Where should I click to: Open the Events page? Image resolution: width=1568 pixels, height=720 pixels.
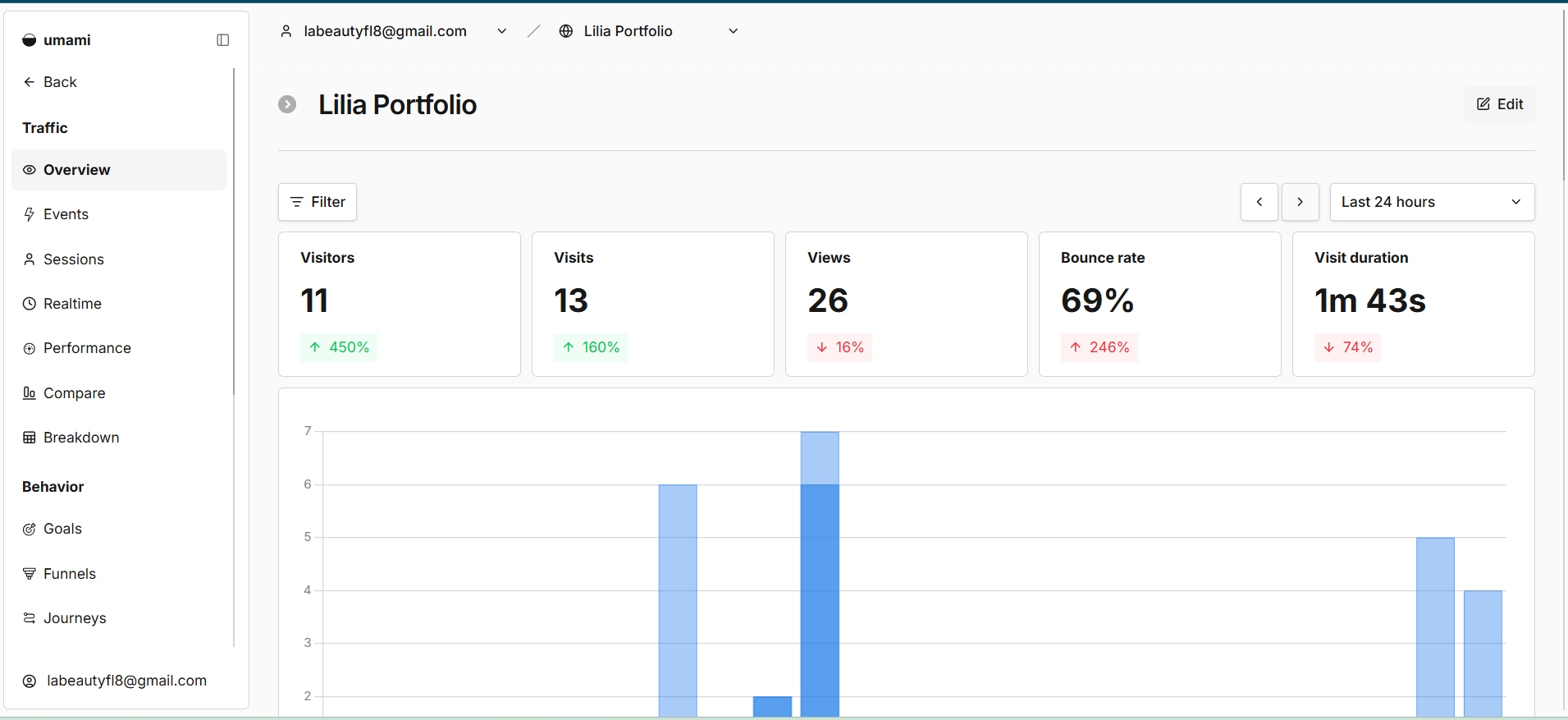pos(119,214)
